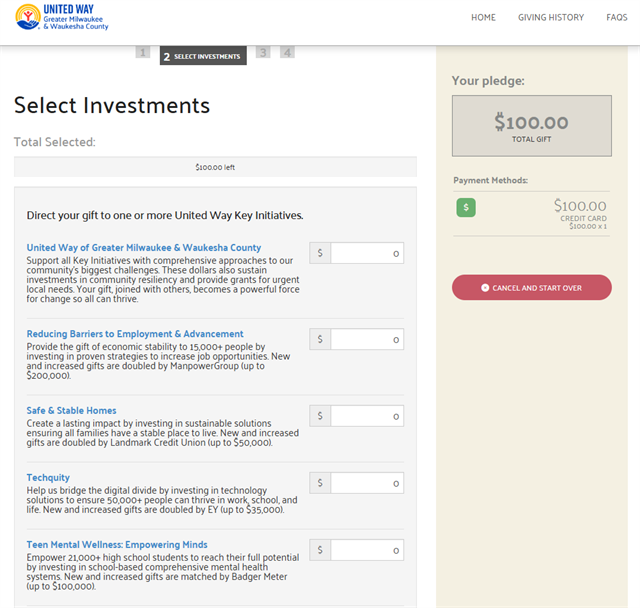Click the Select Investments heading
This screenshot has height=608, width=640.
coord(112,105)
